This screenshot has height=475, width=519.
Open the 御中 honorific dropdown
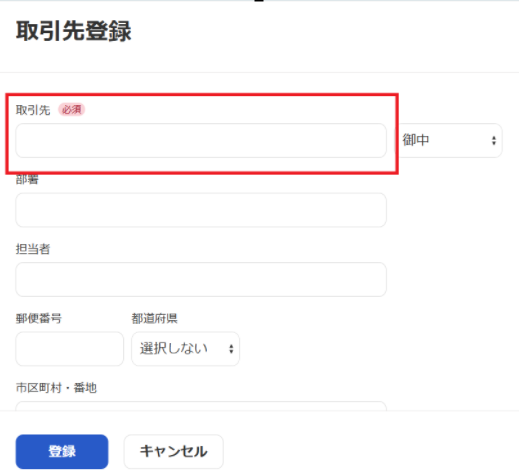[449, 140]
